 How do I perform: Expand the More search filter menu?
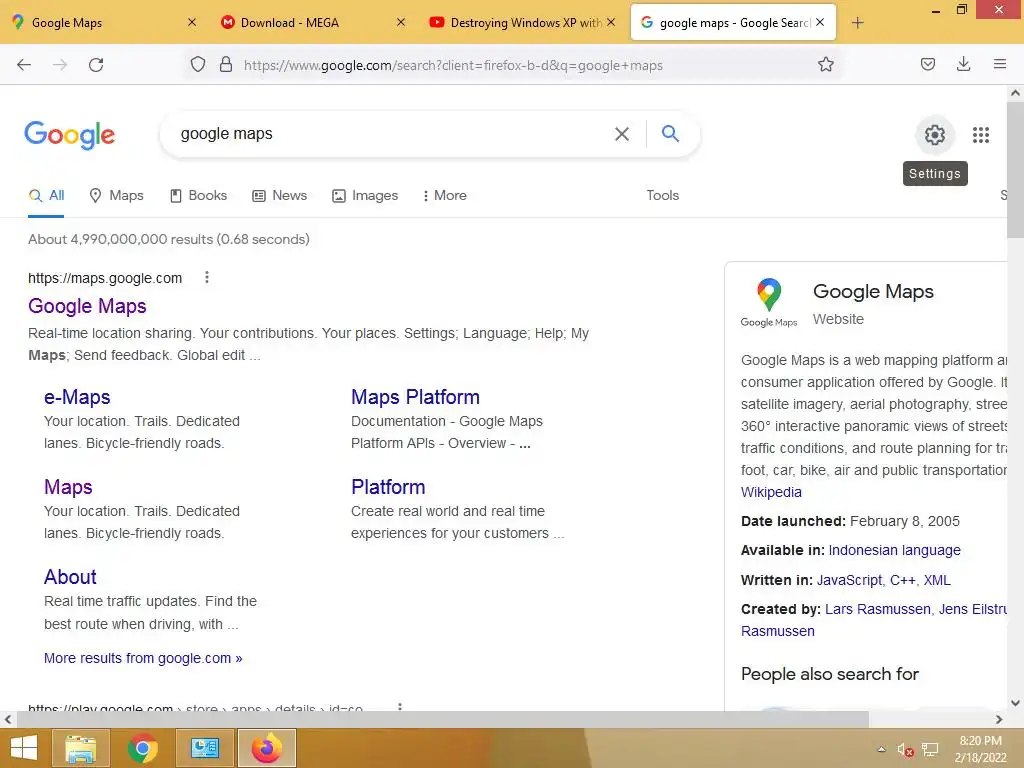445,195
